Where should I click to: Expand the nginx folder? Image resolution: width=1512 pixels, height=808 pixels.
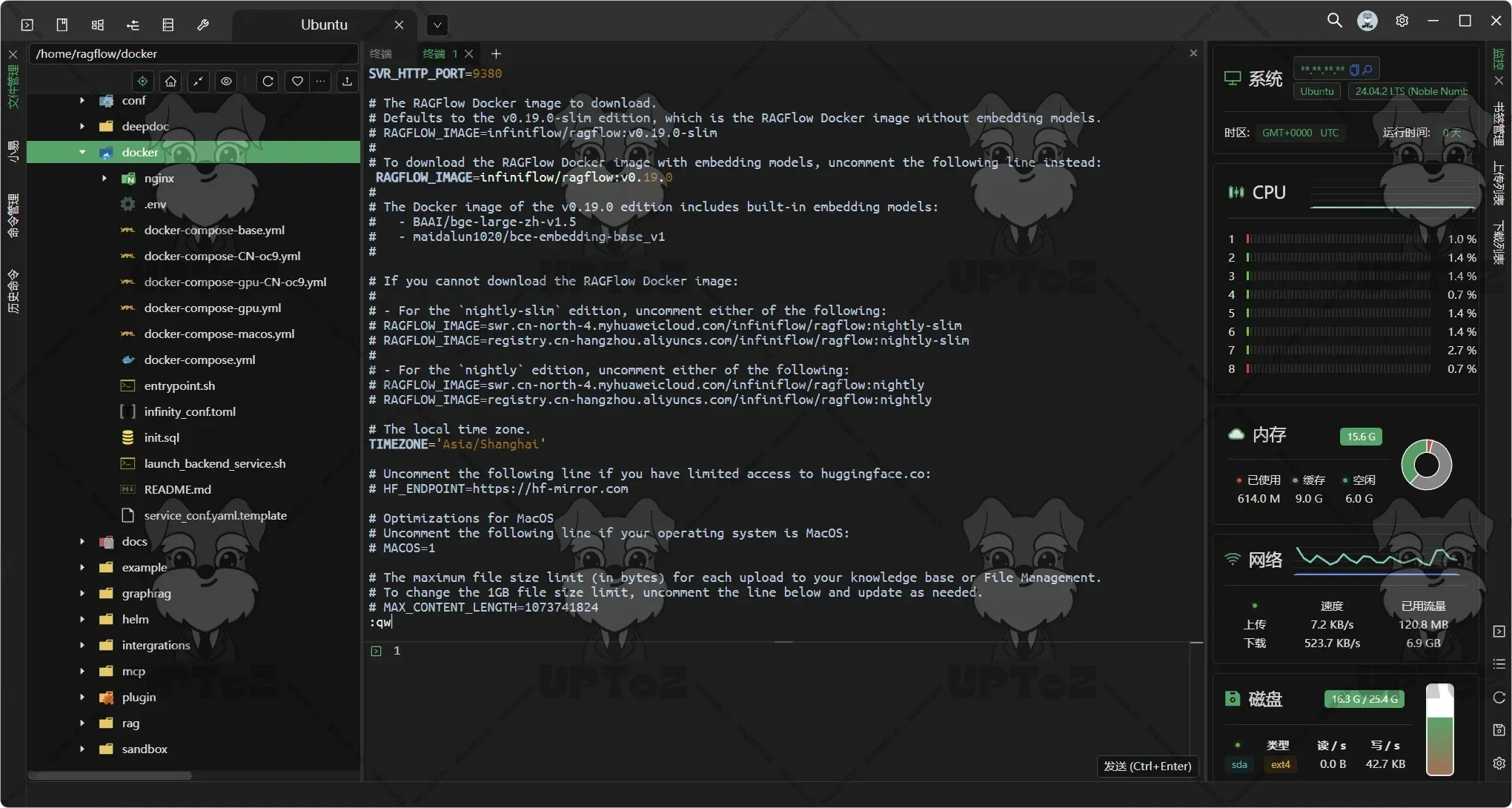pyautogui.click(x=105, y=178)
